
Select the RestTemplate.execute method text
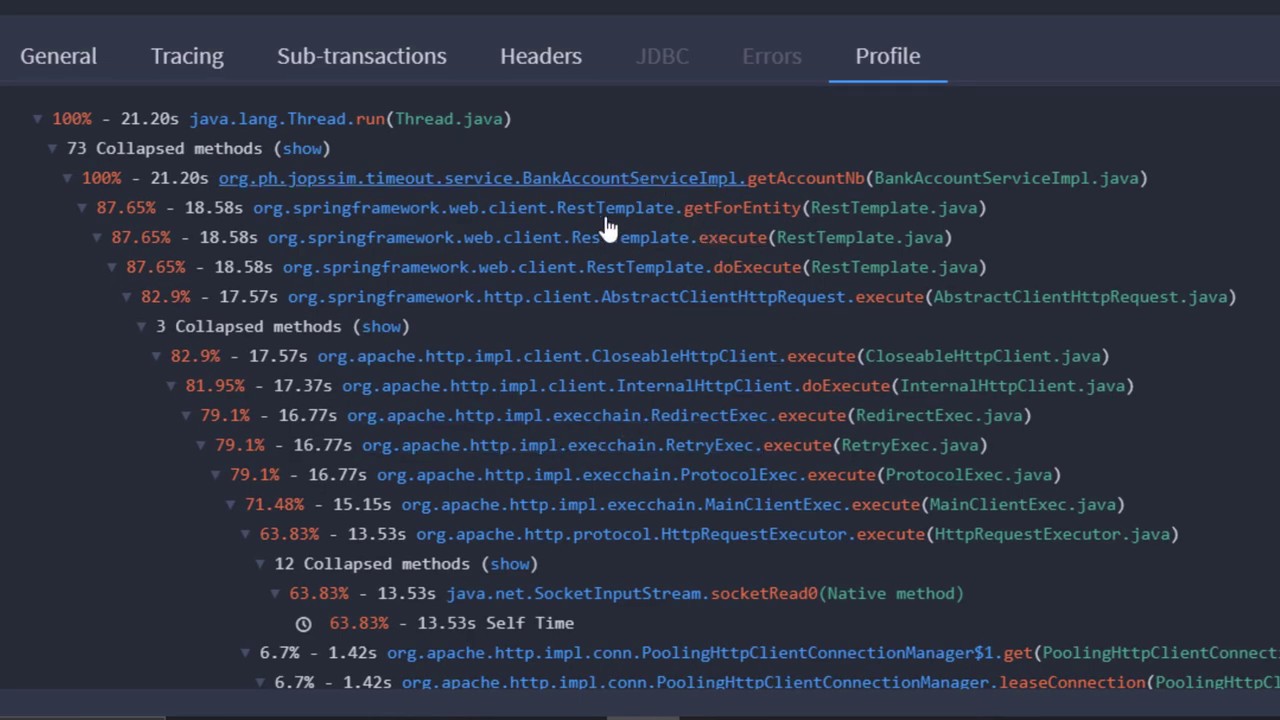517,237
